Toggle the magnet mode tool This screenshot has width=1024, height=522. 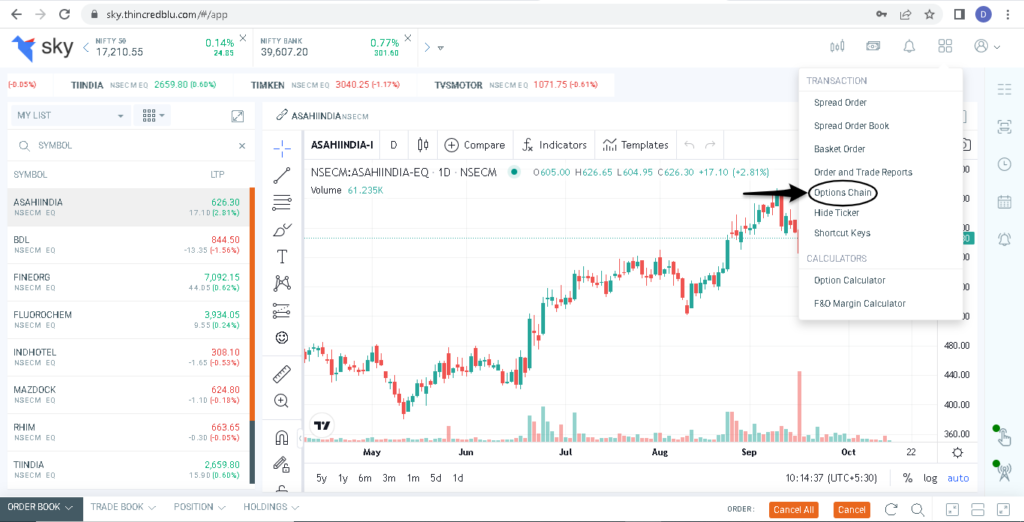(x=282, y=437)
